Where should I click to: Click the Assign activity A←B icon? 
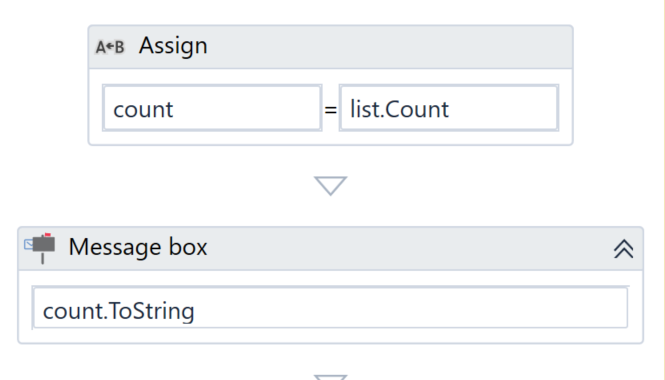coord(110,47)
